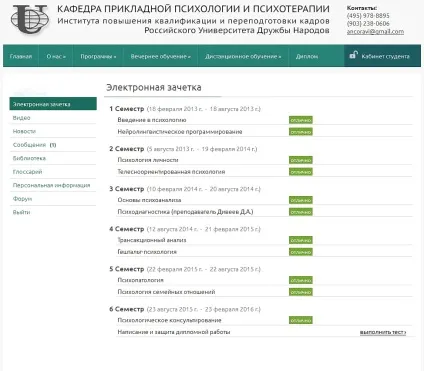The width and height of the screenshot is (424, 371).
Task: Click Кафедра прикладной психологии header title
Action: [193, 9]
